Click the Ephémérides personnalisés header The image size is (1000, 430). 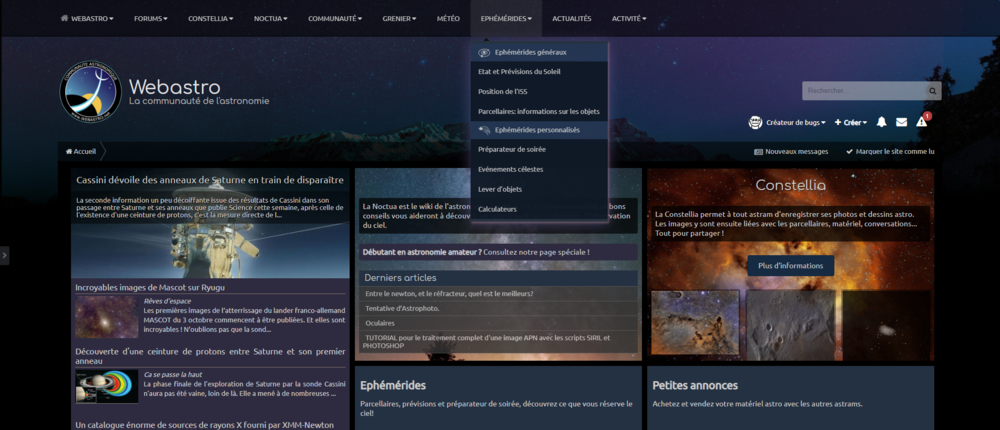[x=539, y=130]
